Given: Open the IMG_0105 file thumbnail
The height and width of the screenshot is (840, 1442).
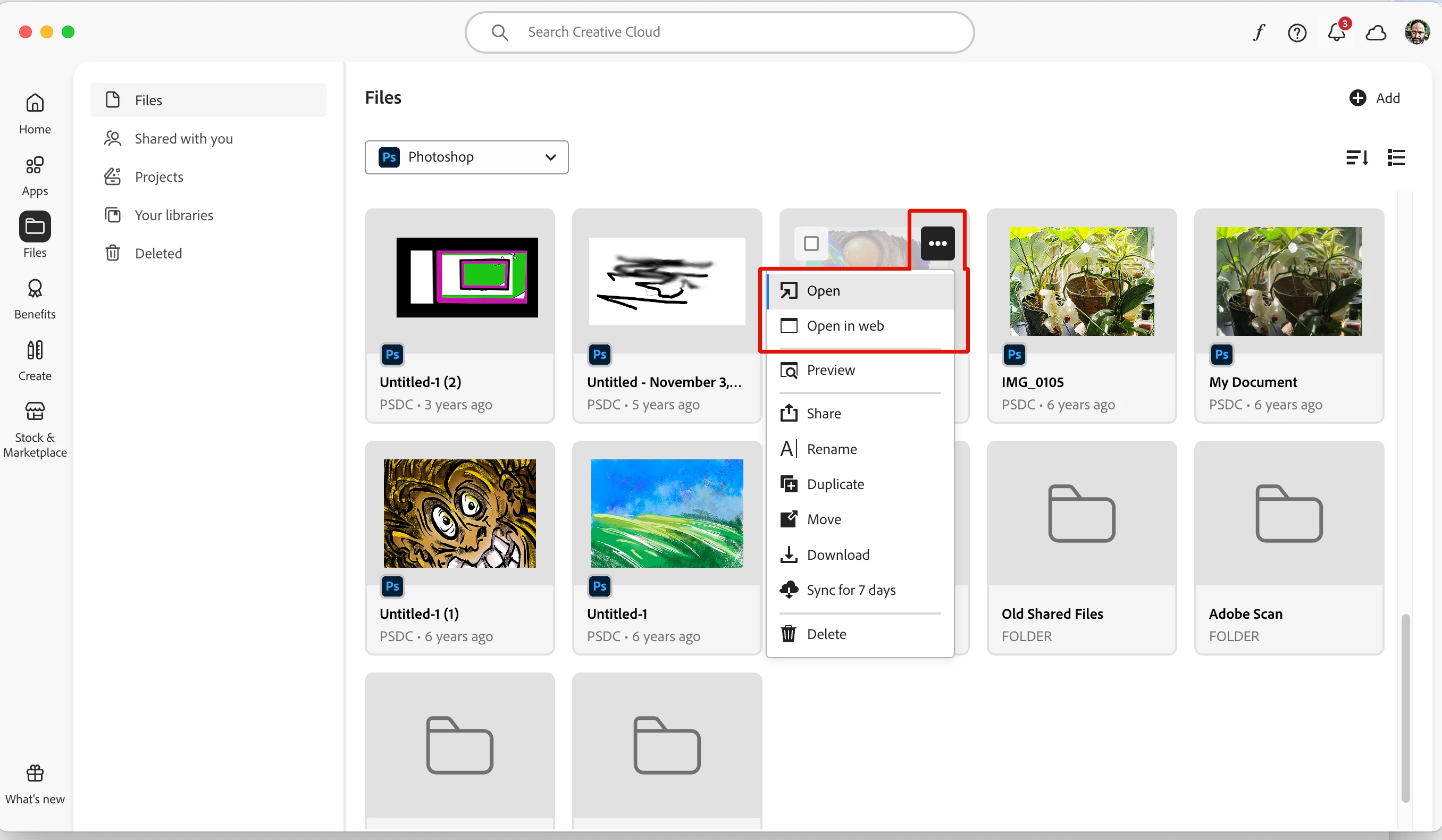Looking at the screenshot, I should [x=1081, y=281].
